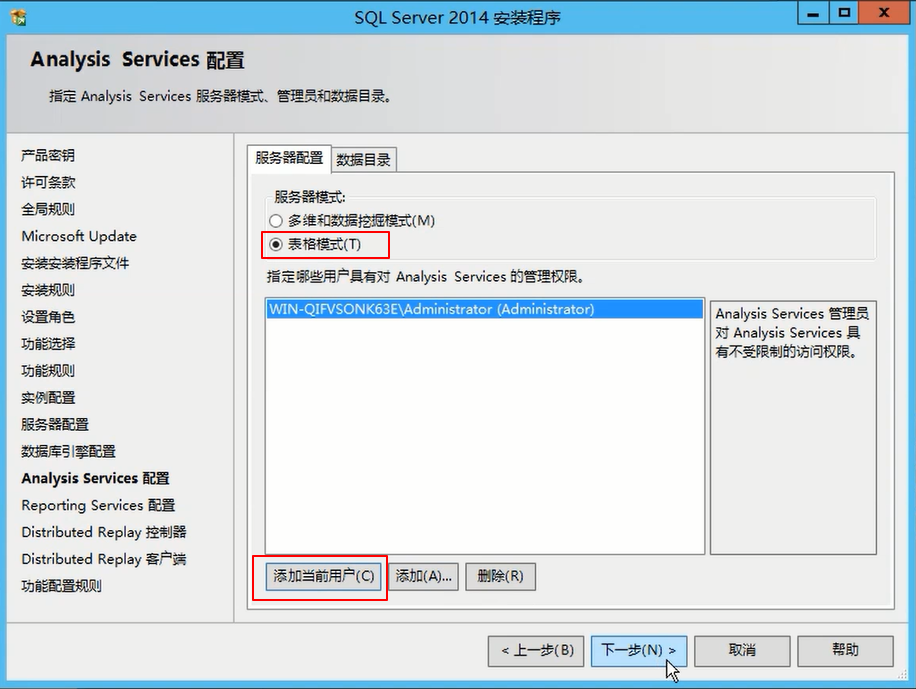Viewport: 916px width, 689px height.
Task: Click 安装规则 step in sidebar
Action: [x=48, y=290]
